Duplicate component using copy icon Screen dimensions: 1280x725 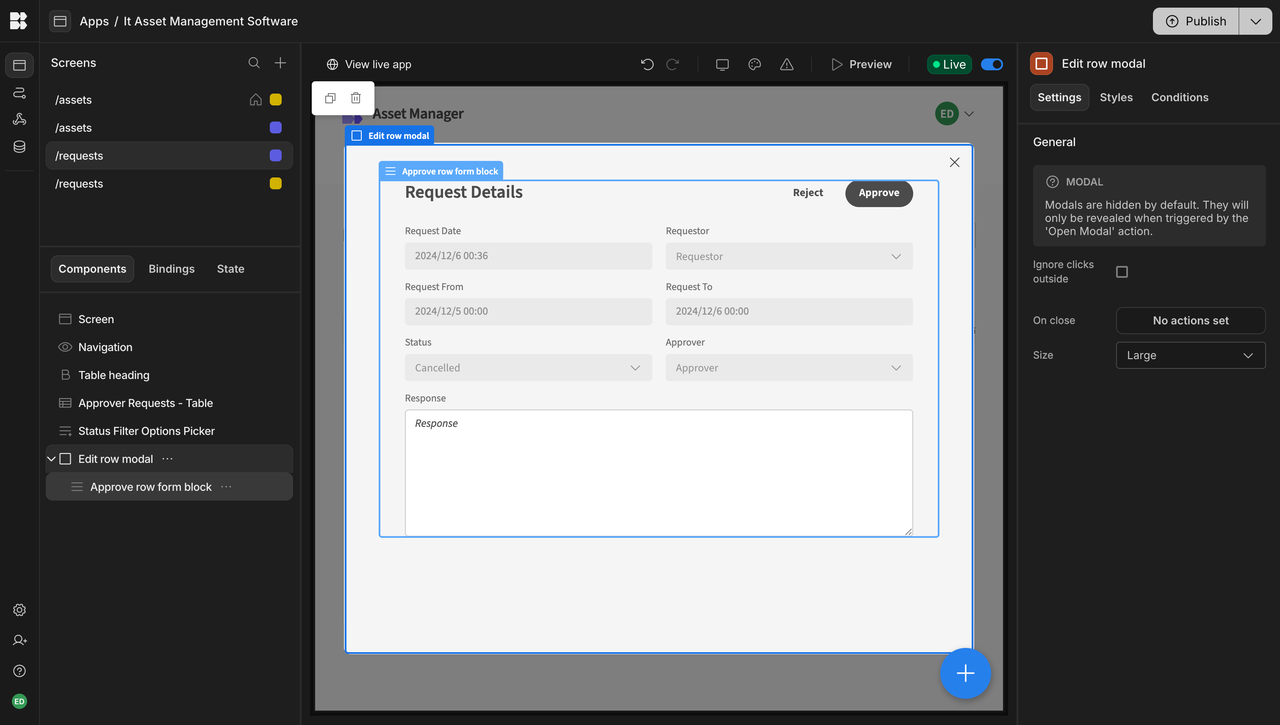330,98
